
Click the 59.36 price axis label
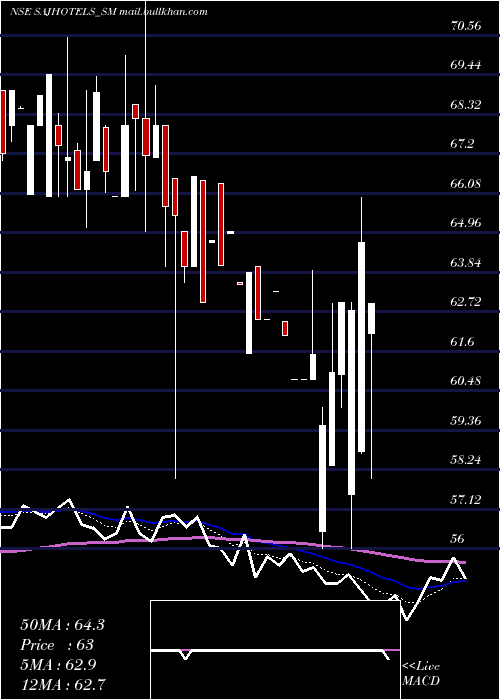point(466,420)
